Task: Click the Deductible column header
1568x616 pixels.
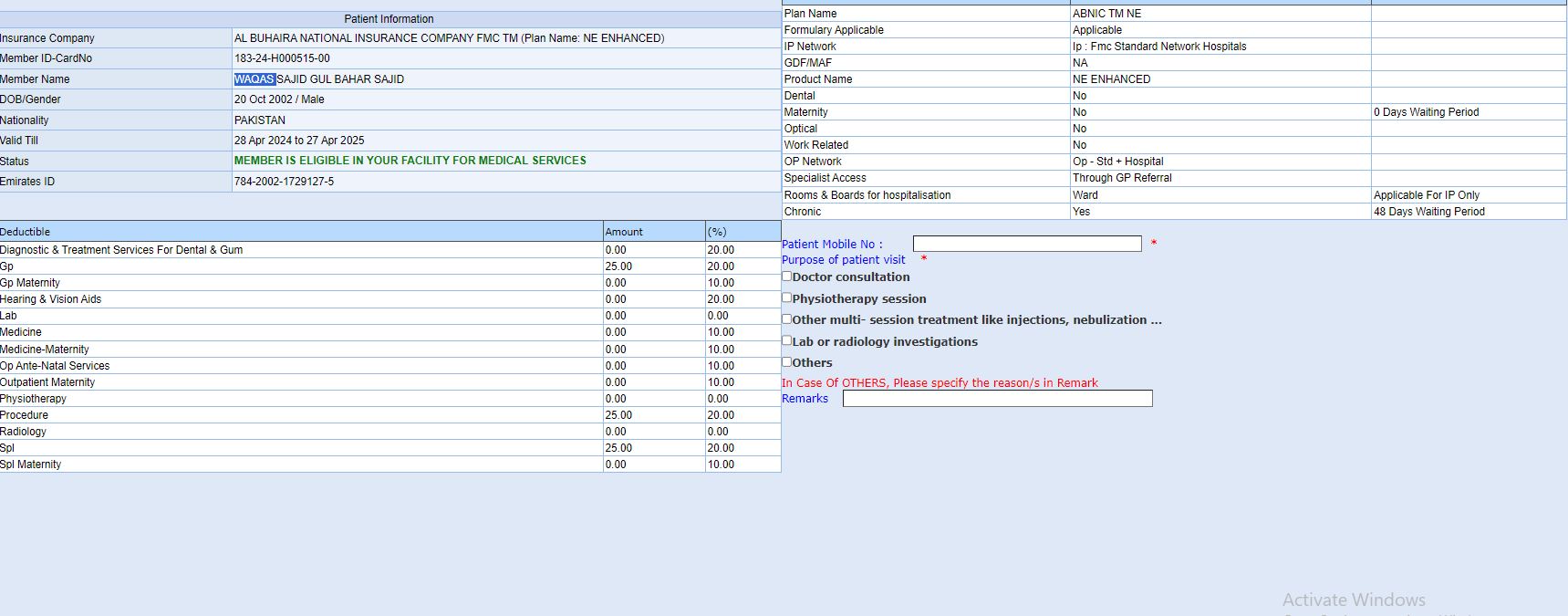Action: (26, 232)
